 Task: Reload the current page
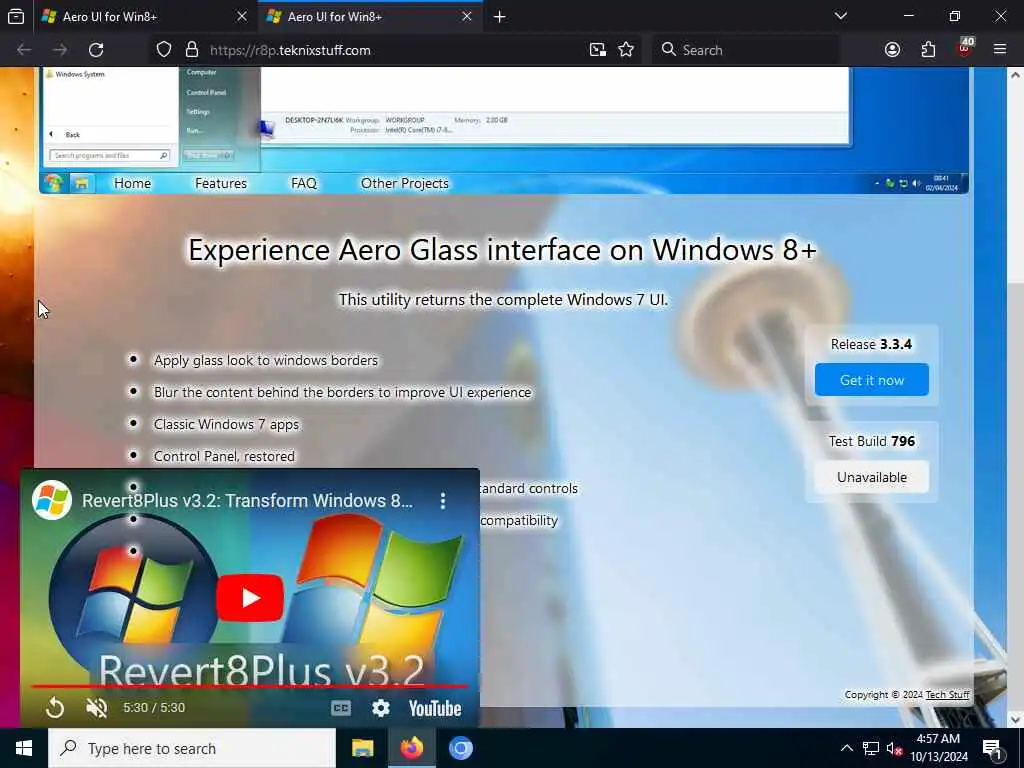[x=96, y=50]
